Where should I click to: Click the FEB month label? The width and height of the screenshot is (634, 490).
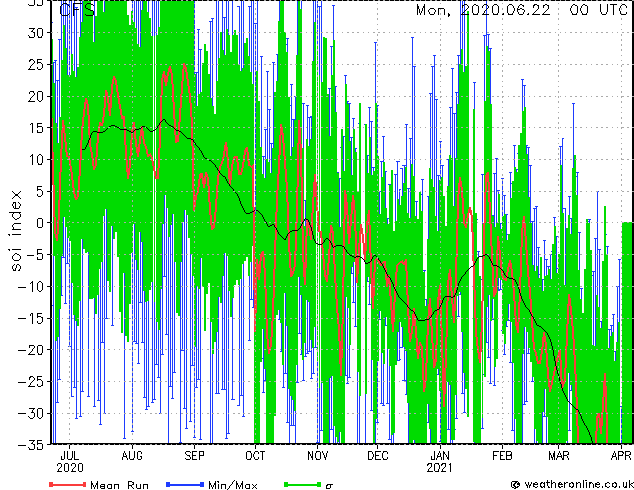click(x=503, y=456)
